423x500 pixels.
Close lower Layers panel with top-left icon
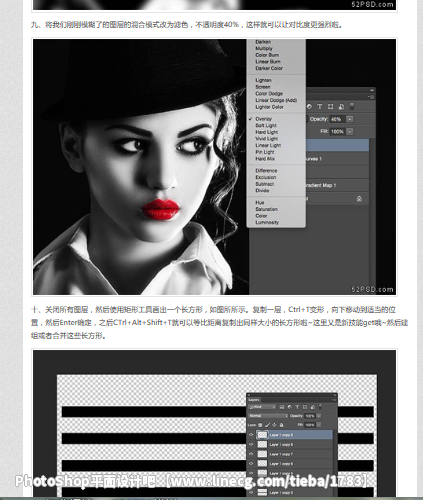[x=249, y=395]
